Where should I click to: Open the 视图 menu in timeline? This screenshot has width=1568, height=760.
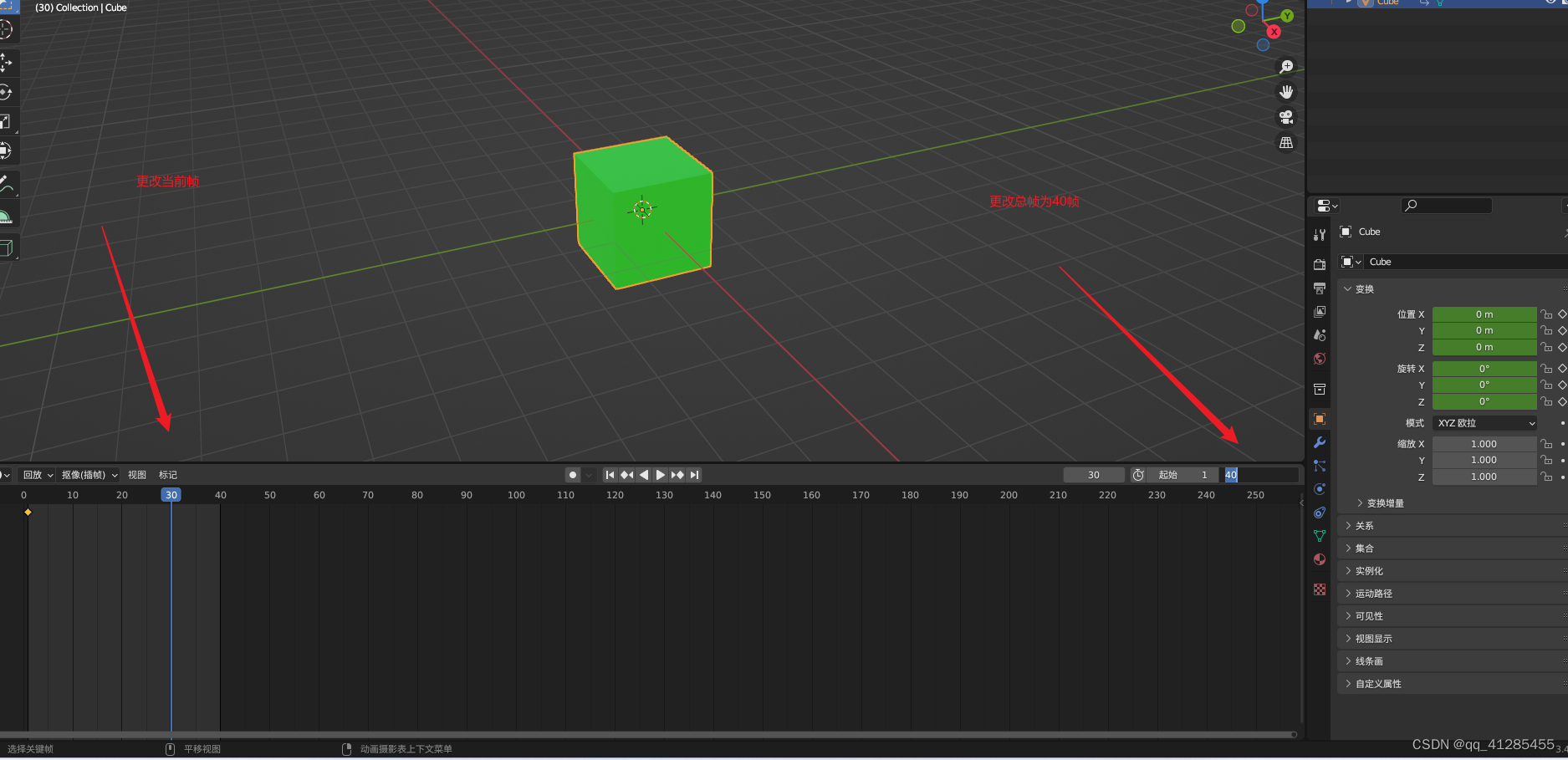coord(137,475)
